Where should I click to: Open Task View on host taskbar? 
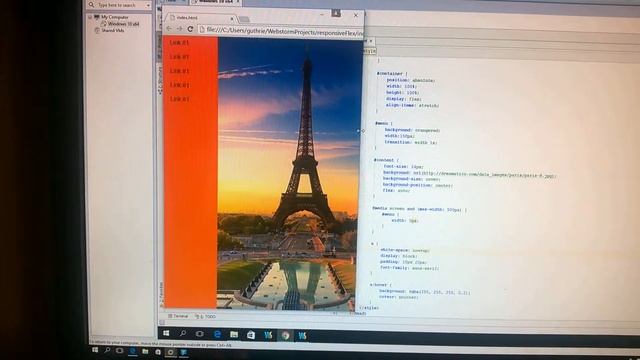point(119,351)
